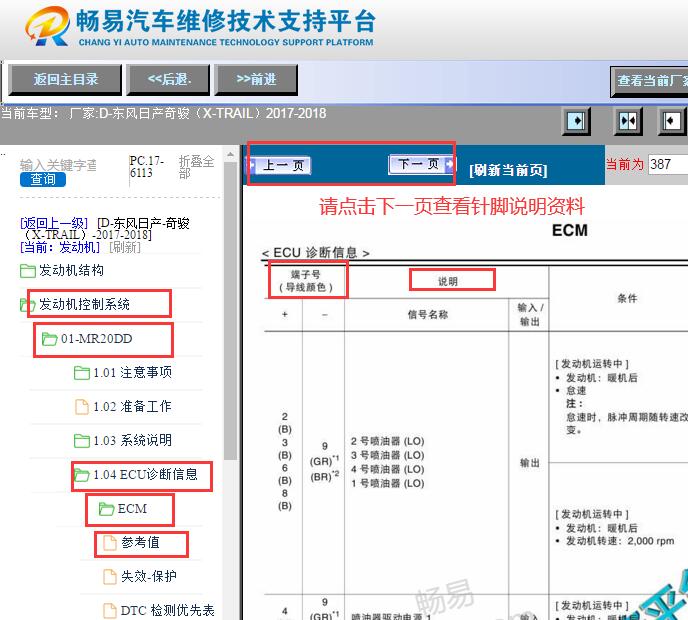Viewport: 688px width, 620px height.
Task: Collapse the ECM folder node
Action: coord(132,509)
